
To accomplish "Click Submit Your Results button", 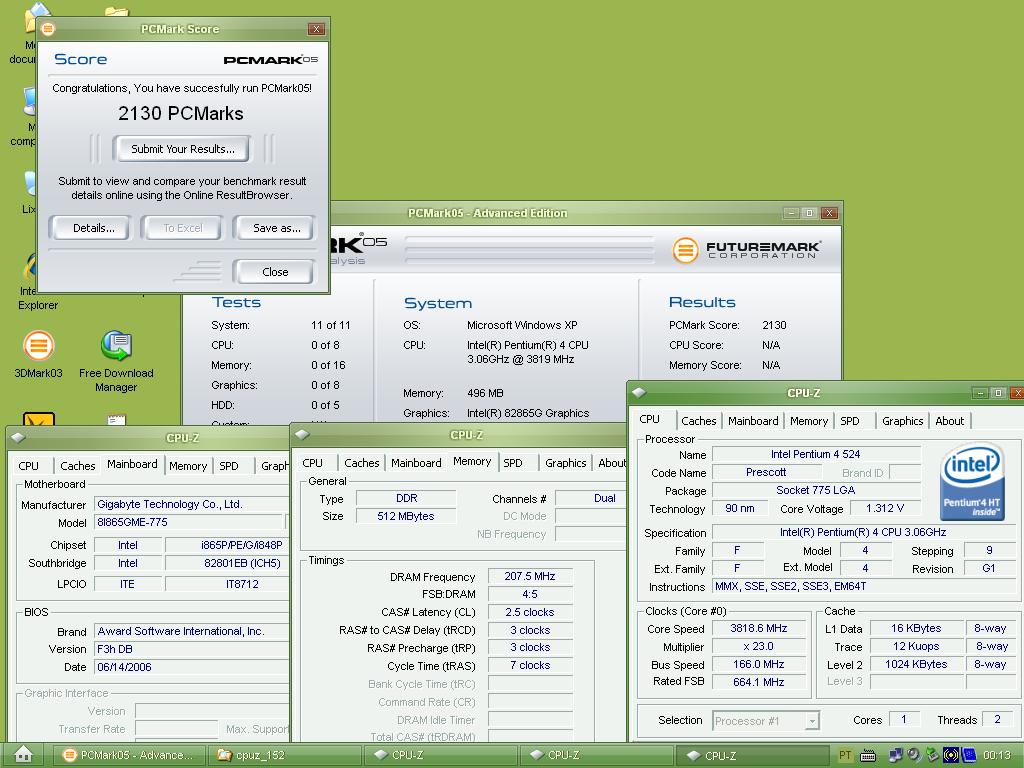I will (182, 149).
